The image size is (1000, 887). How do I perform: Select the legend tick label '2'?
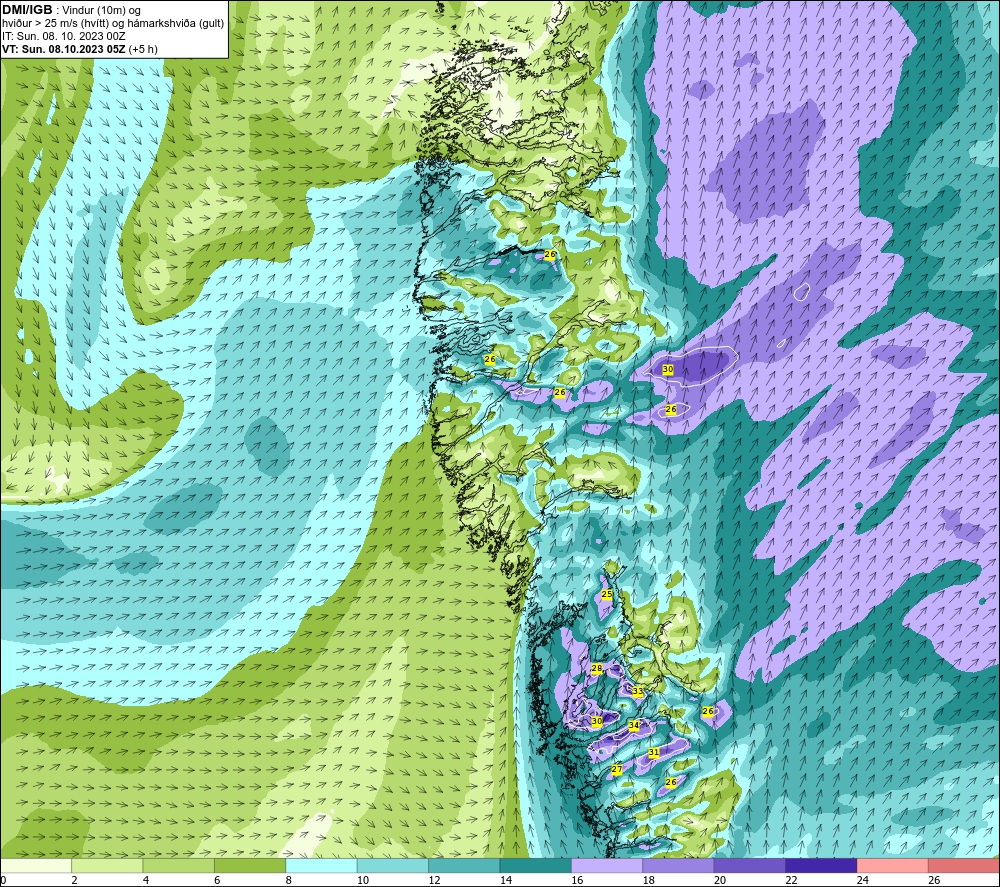click(75, 881)
